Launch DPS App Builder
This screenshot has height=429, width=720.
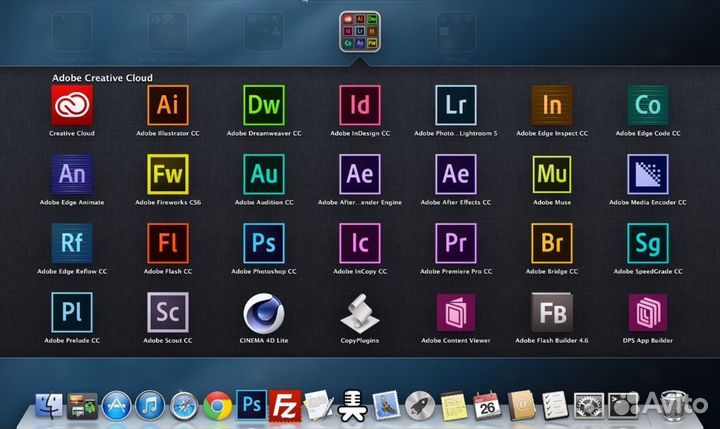tap(648, 313)
